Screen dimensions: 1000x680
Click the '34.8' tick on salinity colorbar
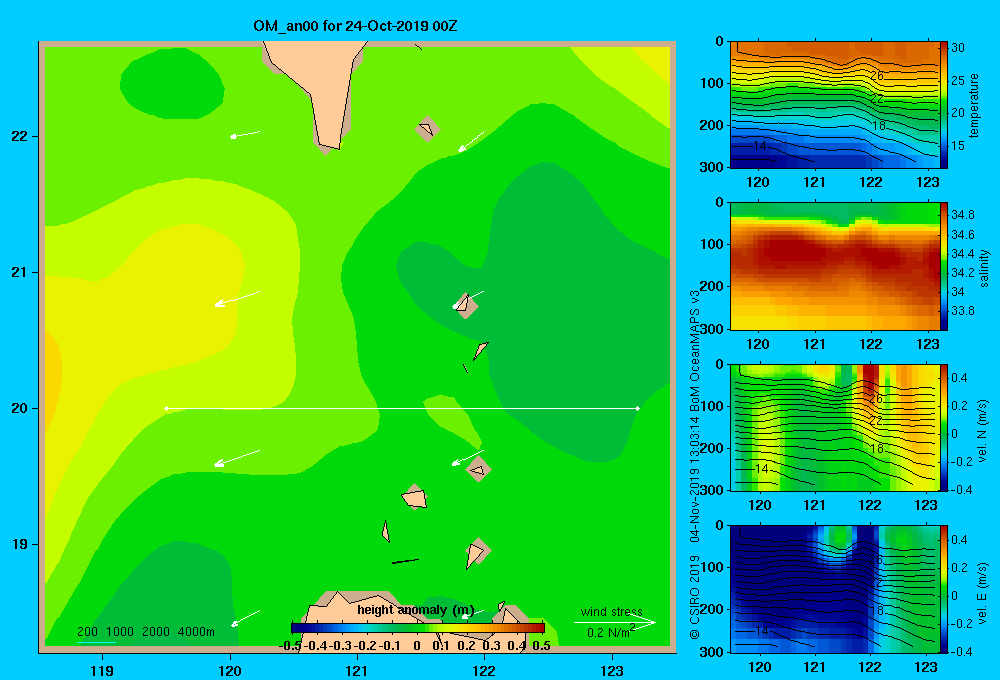(962, 214)
